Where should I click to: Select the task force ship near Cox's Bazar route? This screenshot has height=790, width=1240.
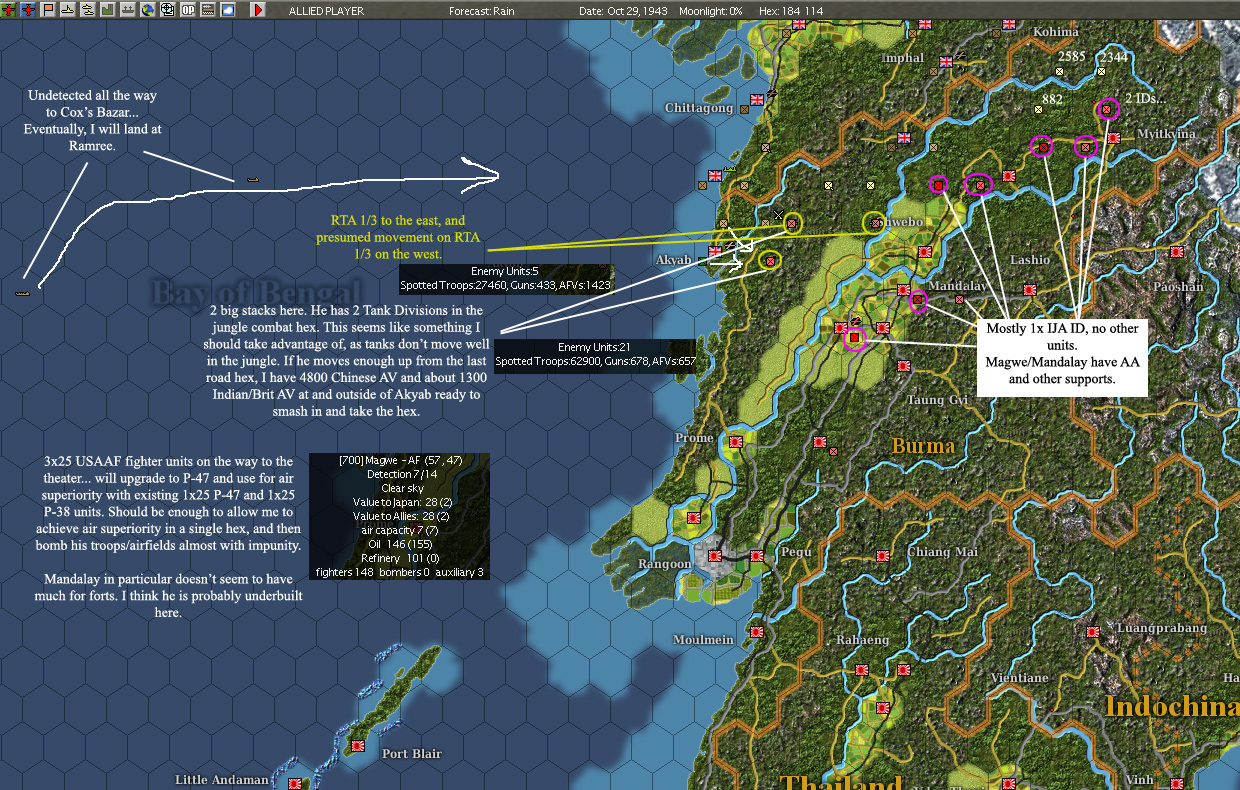[253, 179]
